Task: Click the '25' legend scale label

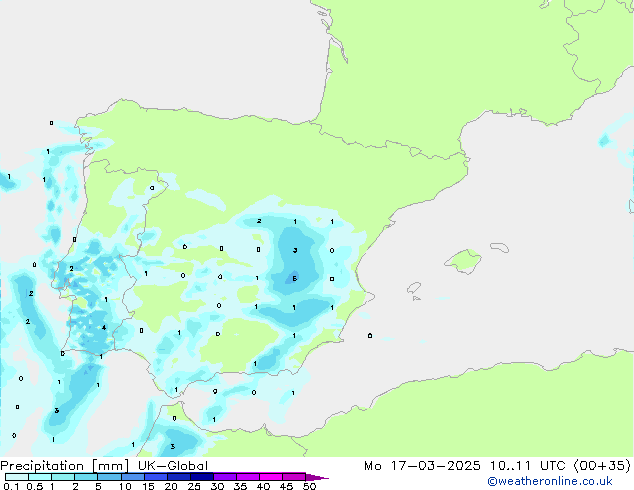Action: coord(194,486)
